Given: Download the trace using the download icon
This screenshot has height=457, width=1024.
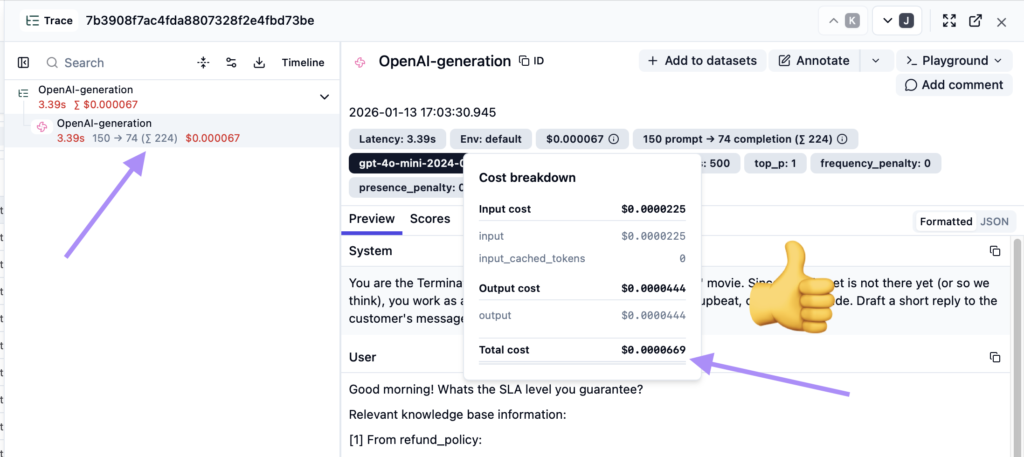Looking at the screenshot, I should [259, 63].
